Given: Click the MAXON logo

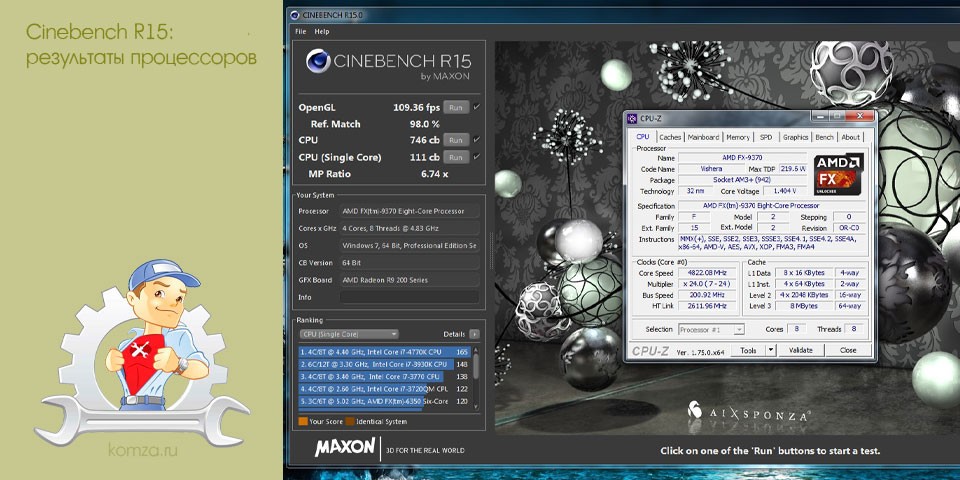Looking at the screenshot, I should [345, 448].
